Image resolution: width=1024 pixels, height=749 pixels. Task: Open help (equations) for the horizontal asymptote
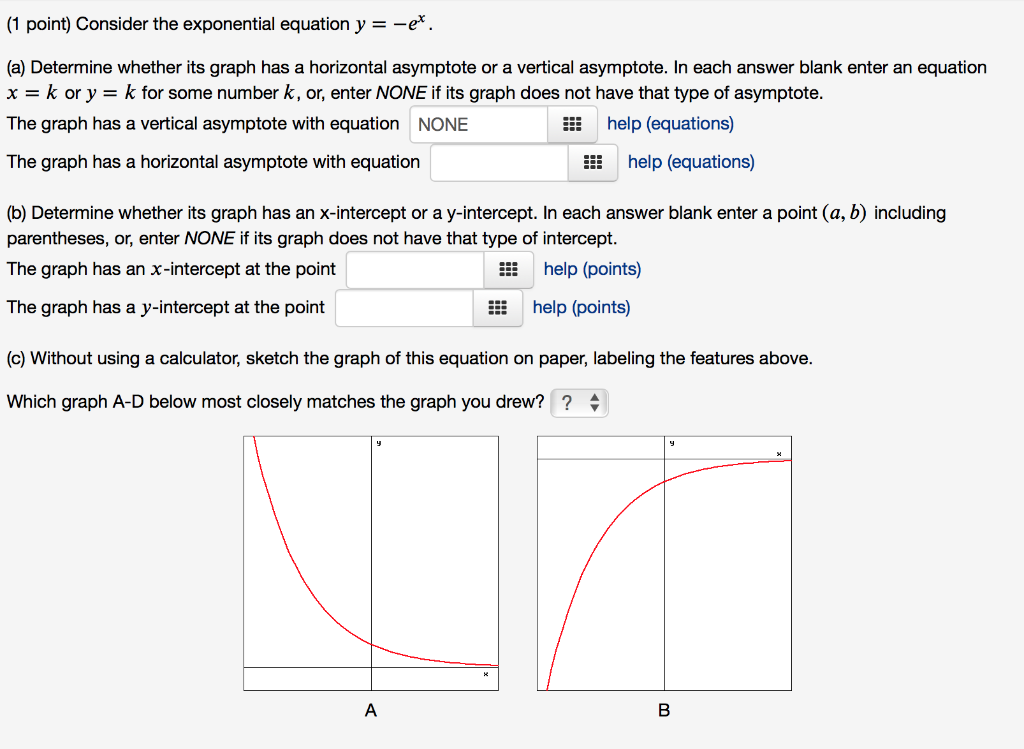click(x=691, y=162)
